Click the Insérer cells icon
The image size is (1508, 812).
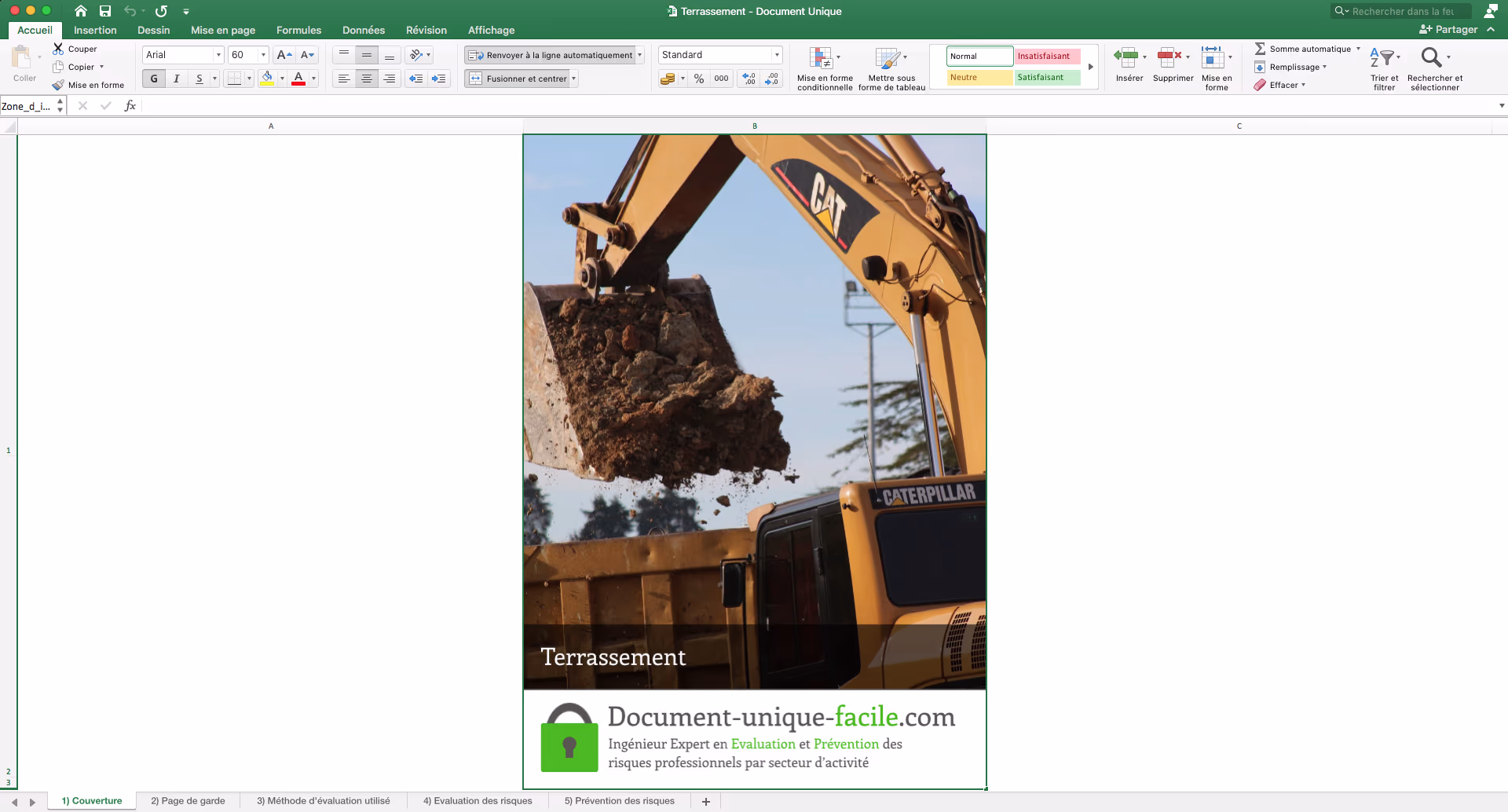1126,57
